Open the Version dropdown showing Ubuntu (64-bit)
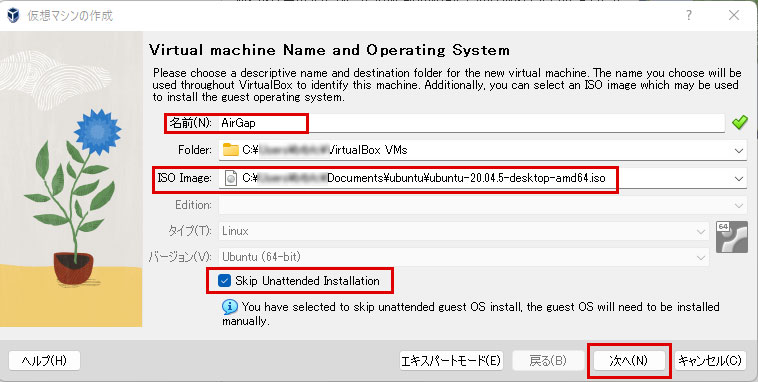 click(464, 257)
